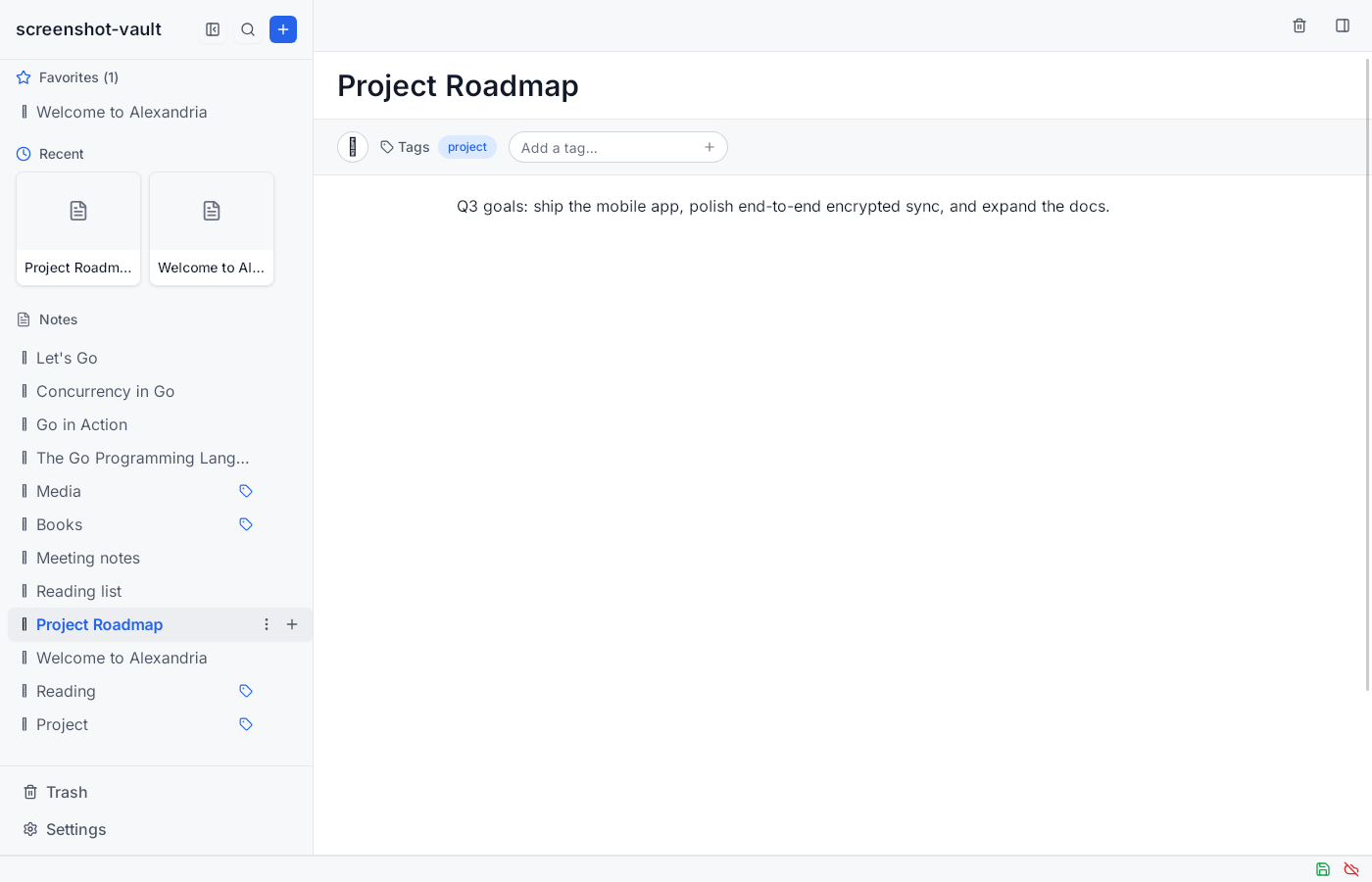The width and height of the screenshot is (1372, 882).
Task: Click the Settings gear icon
Action: 30,829
